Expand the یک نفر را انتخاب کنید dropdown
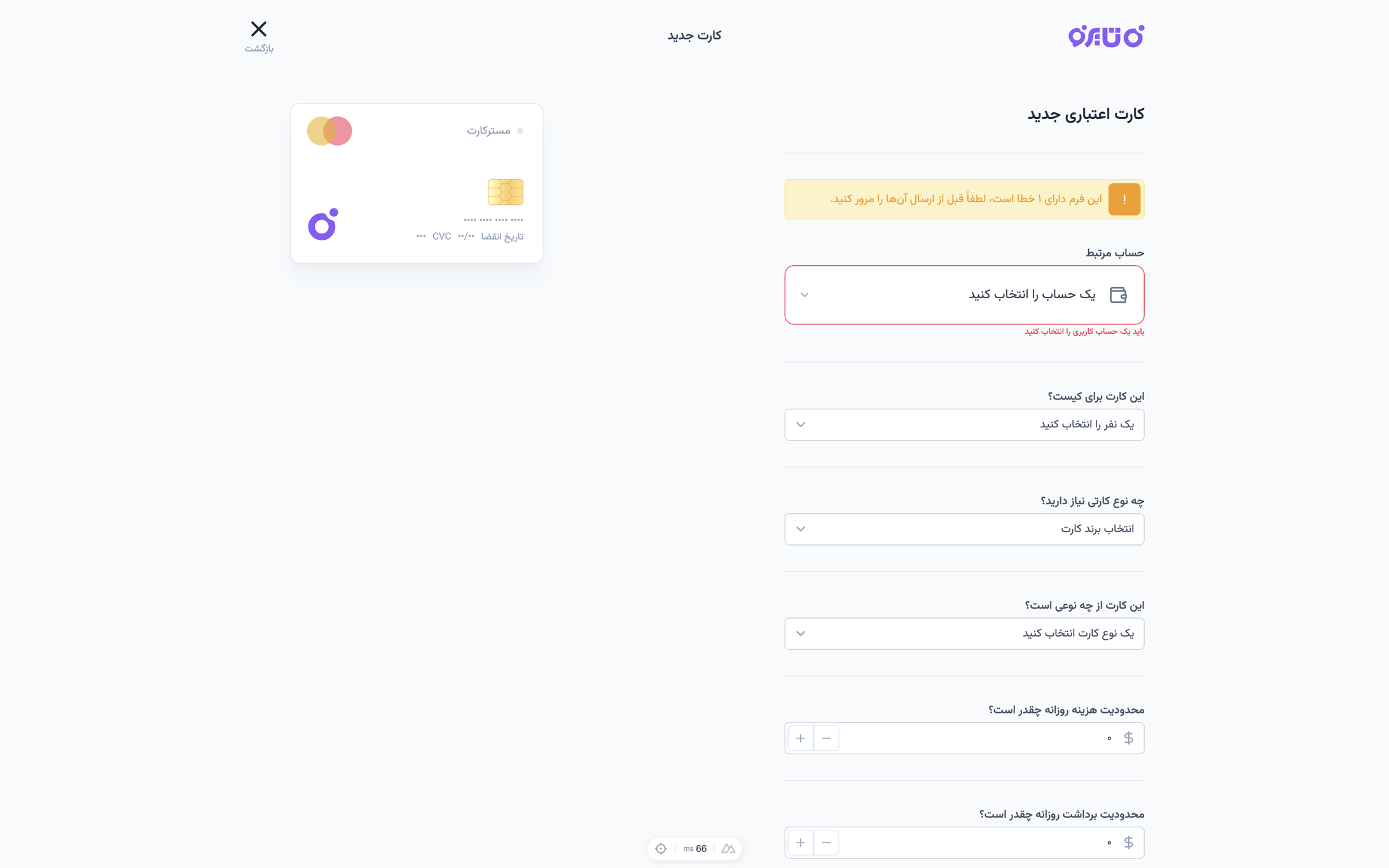Viewport: 1389px width, 868px height. [964, 425]
